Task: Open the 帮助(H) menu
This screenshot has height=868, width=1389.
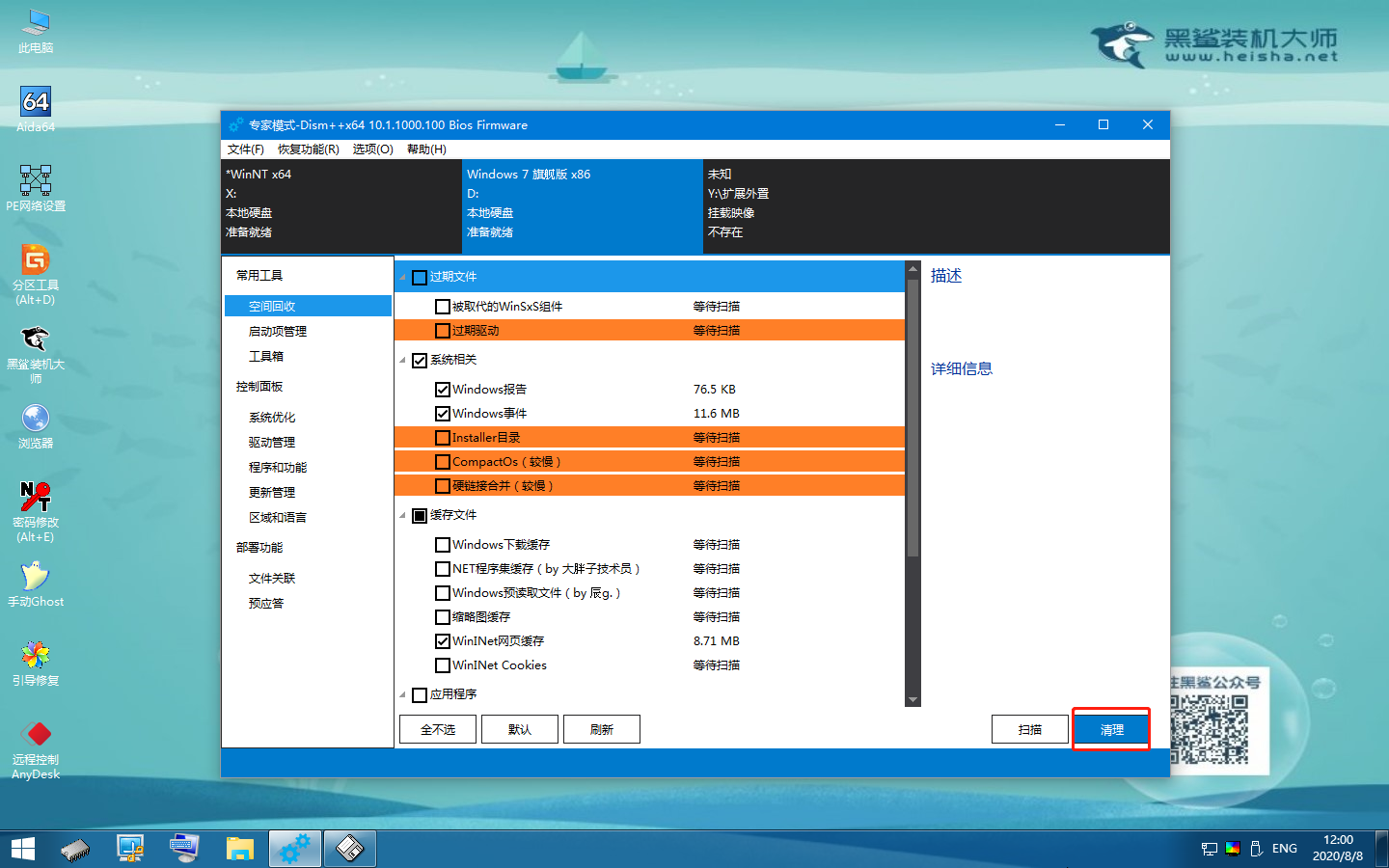Action: tap(426, 149)
